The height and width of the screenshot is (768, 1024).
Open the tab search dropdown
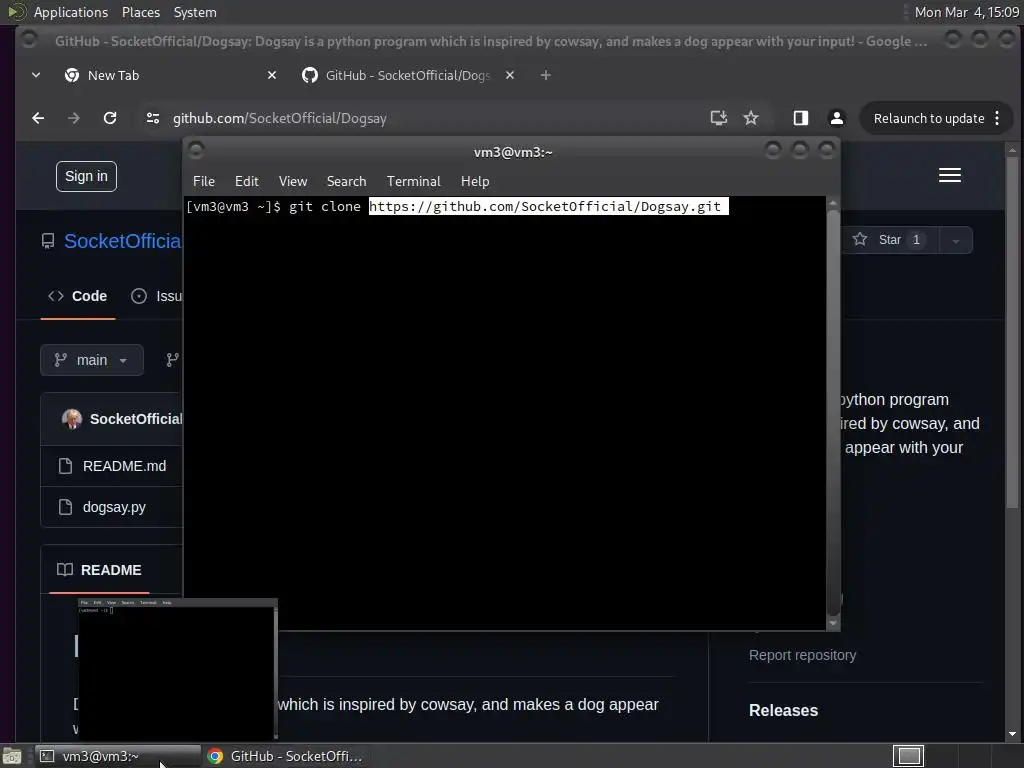(36, 75)
